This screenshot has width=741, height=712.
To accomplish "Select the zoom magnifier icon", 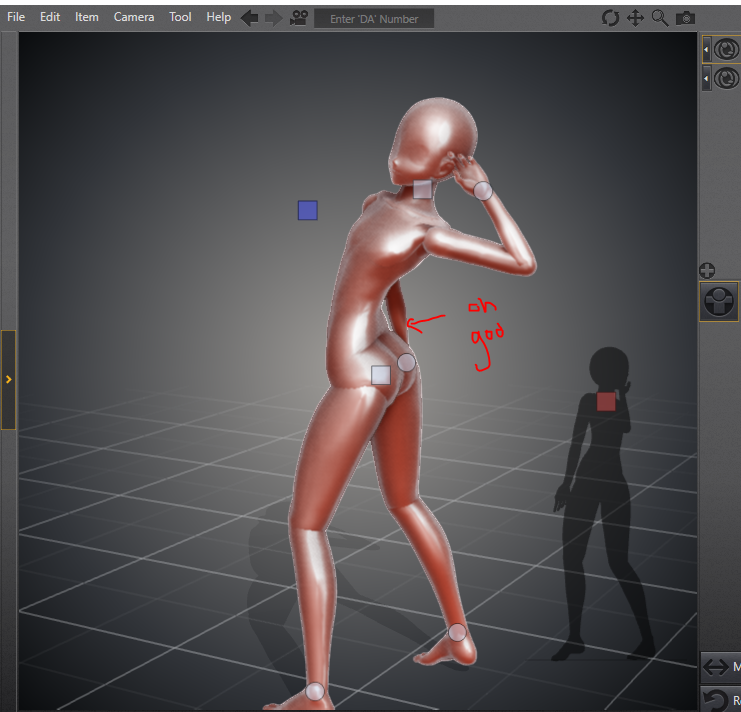I will (660, 18).
